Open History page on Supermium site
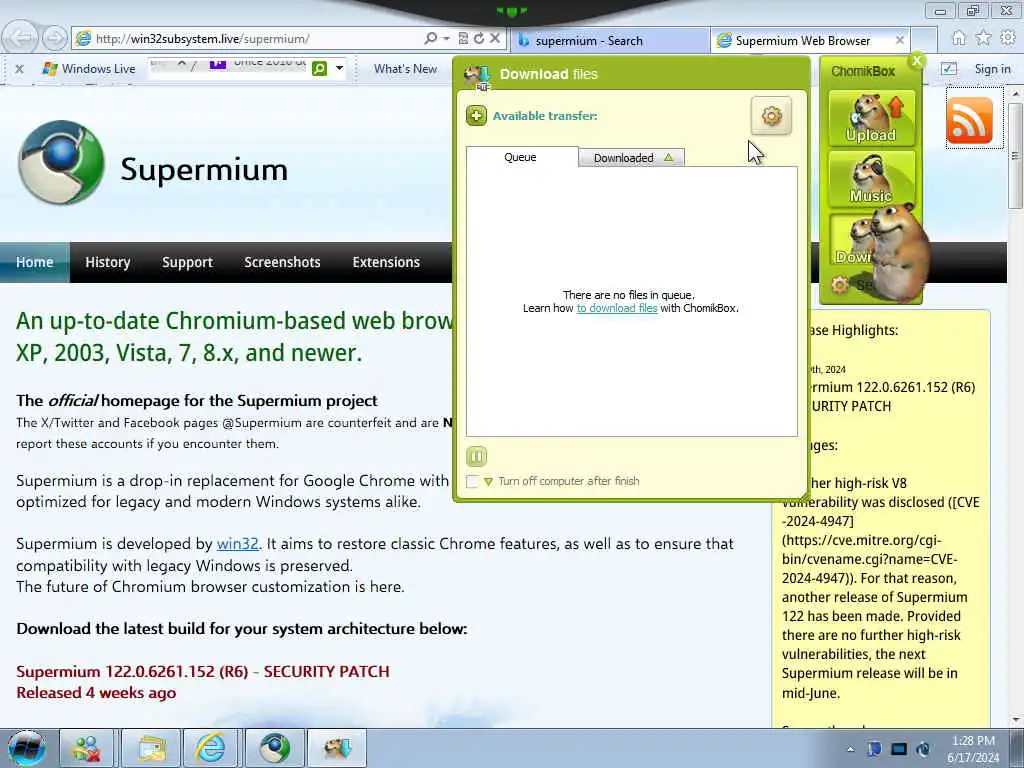 pyautogui.click(x=108, y=262)
